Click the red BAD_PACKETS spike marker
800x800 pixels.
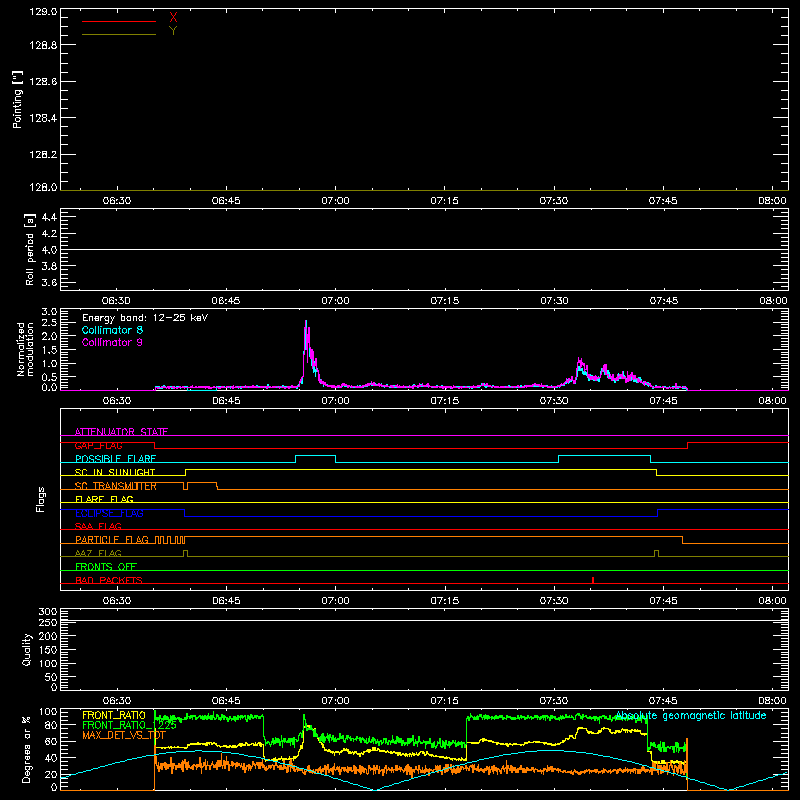coord(593,580)
